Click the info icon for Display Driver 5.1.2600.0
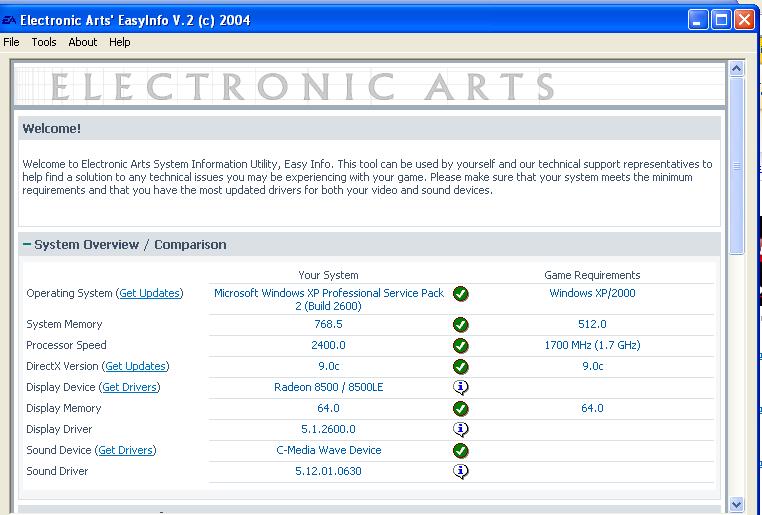 [x=460, y=429]
